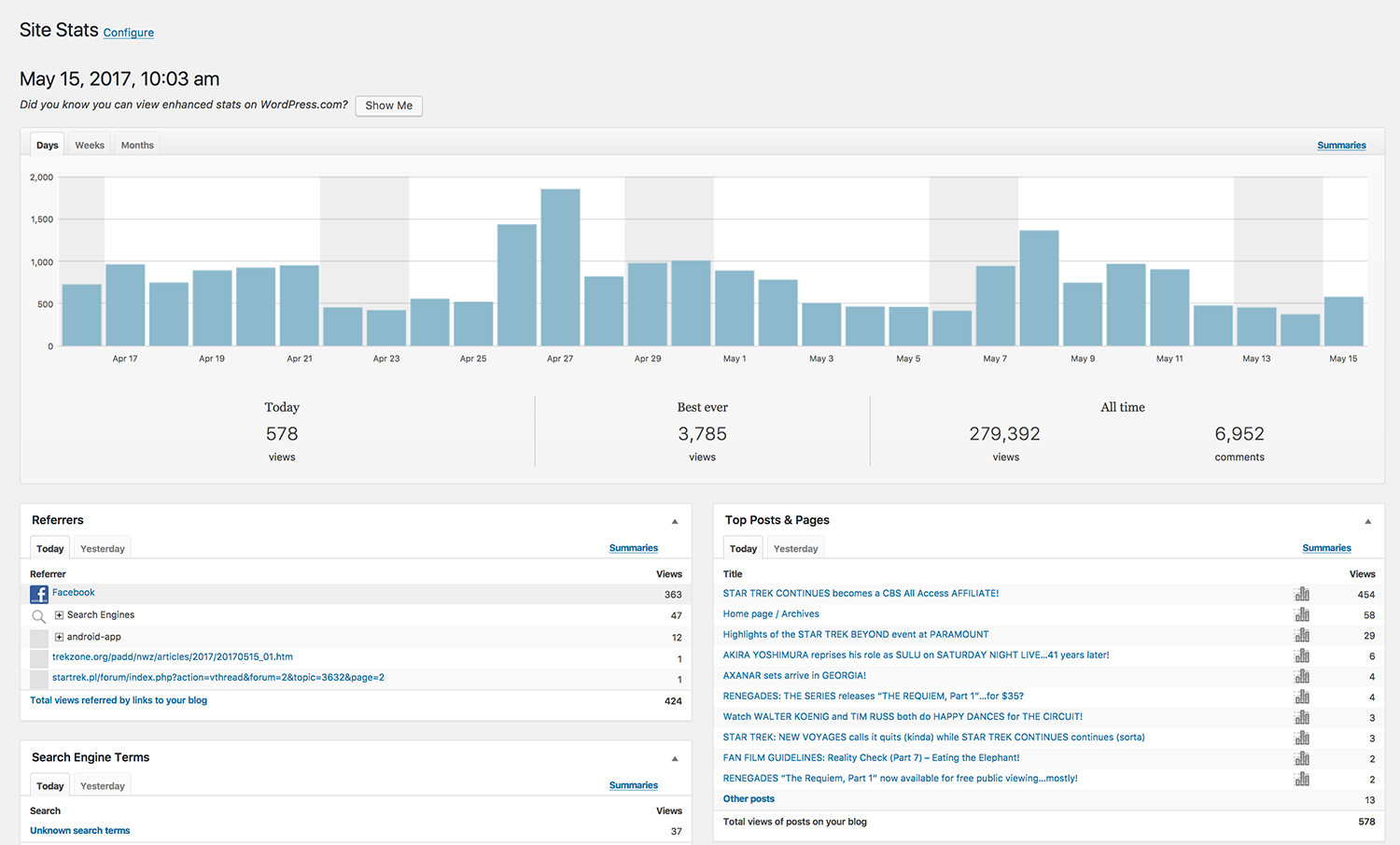Select Today tab in Referrers
The image size is (1400, 845).
pyautogui.click(x=50, y=548)
